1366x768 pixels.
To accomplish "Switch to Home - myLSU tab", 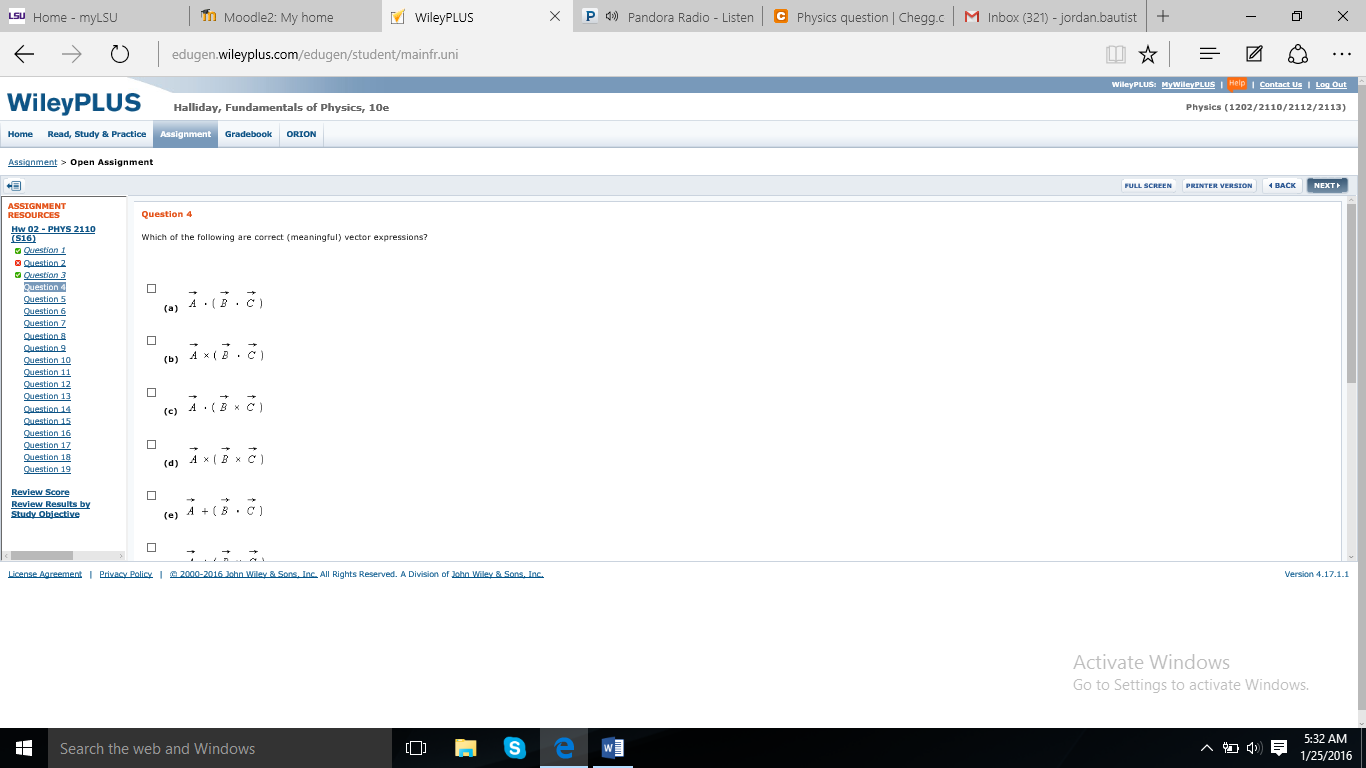I will [x=94, y=17].
